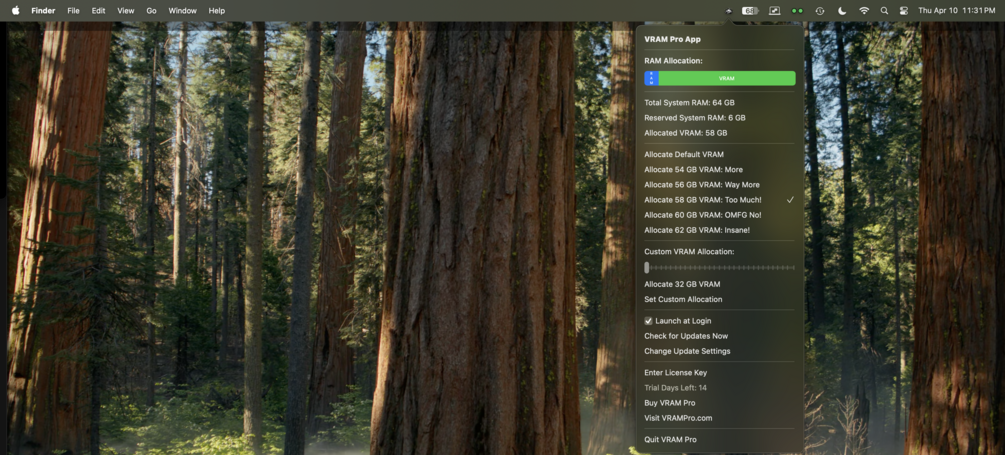Open the screen mirroring display icon
Screen dimensions: 1005x455
pos(775,11)
